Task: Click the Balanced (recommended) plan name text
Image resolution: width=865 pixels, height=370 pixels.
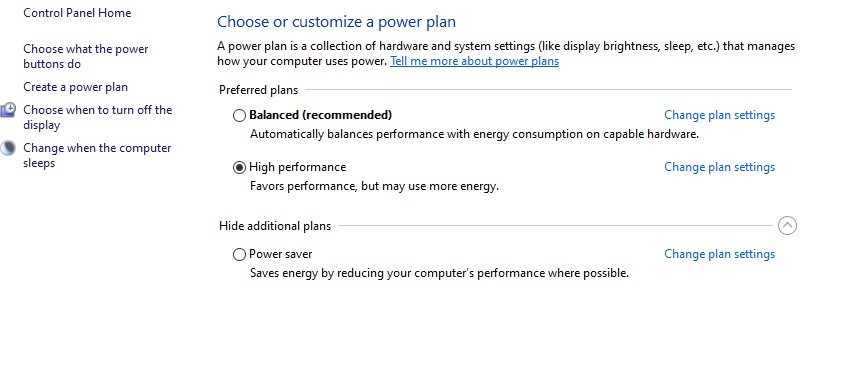Action: coord(321,115)
